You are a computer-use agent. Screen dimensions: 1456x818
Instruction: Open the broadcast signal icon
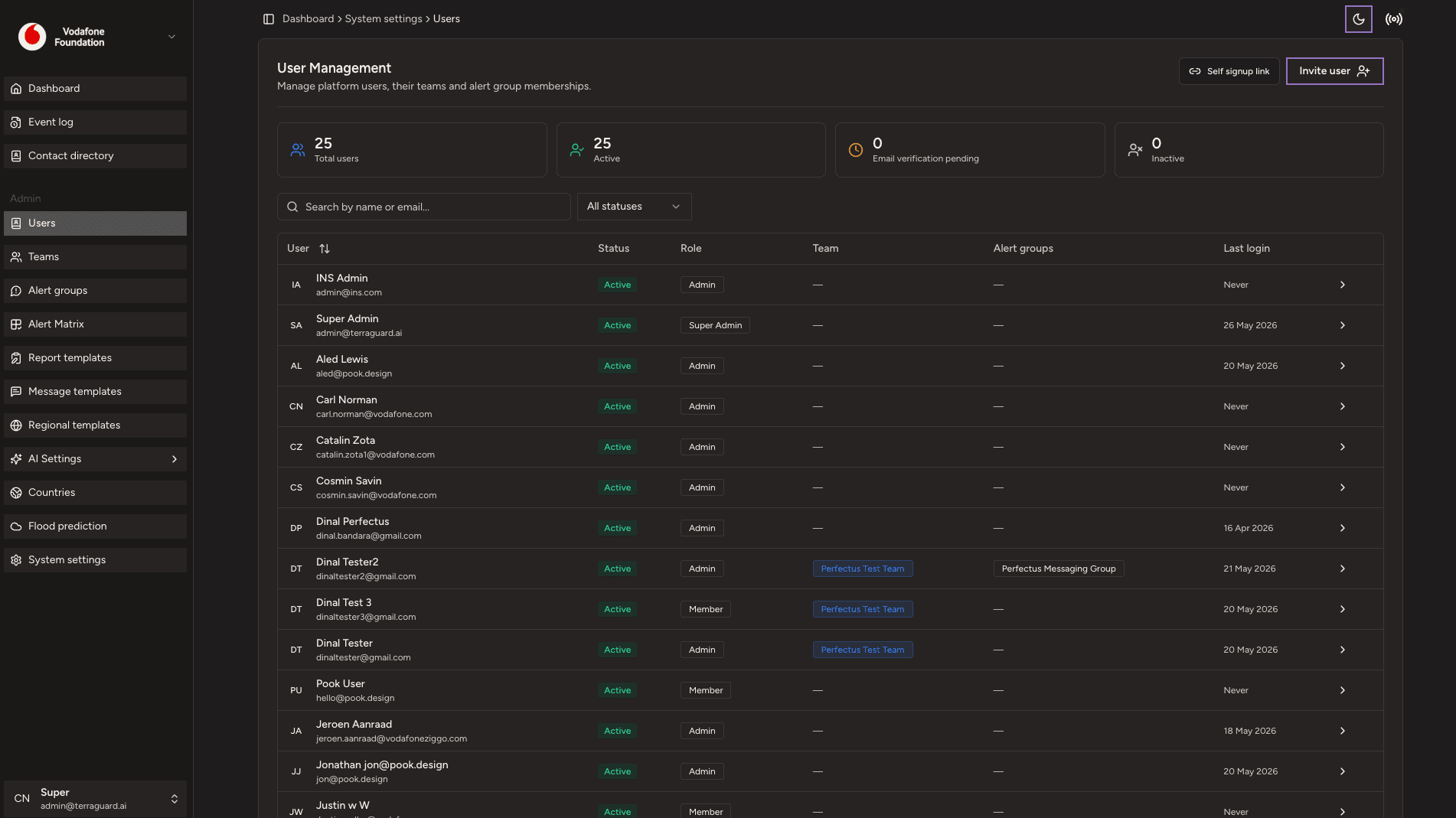pos(1394,19)
